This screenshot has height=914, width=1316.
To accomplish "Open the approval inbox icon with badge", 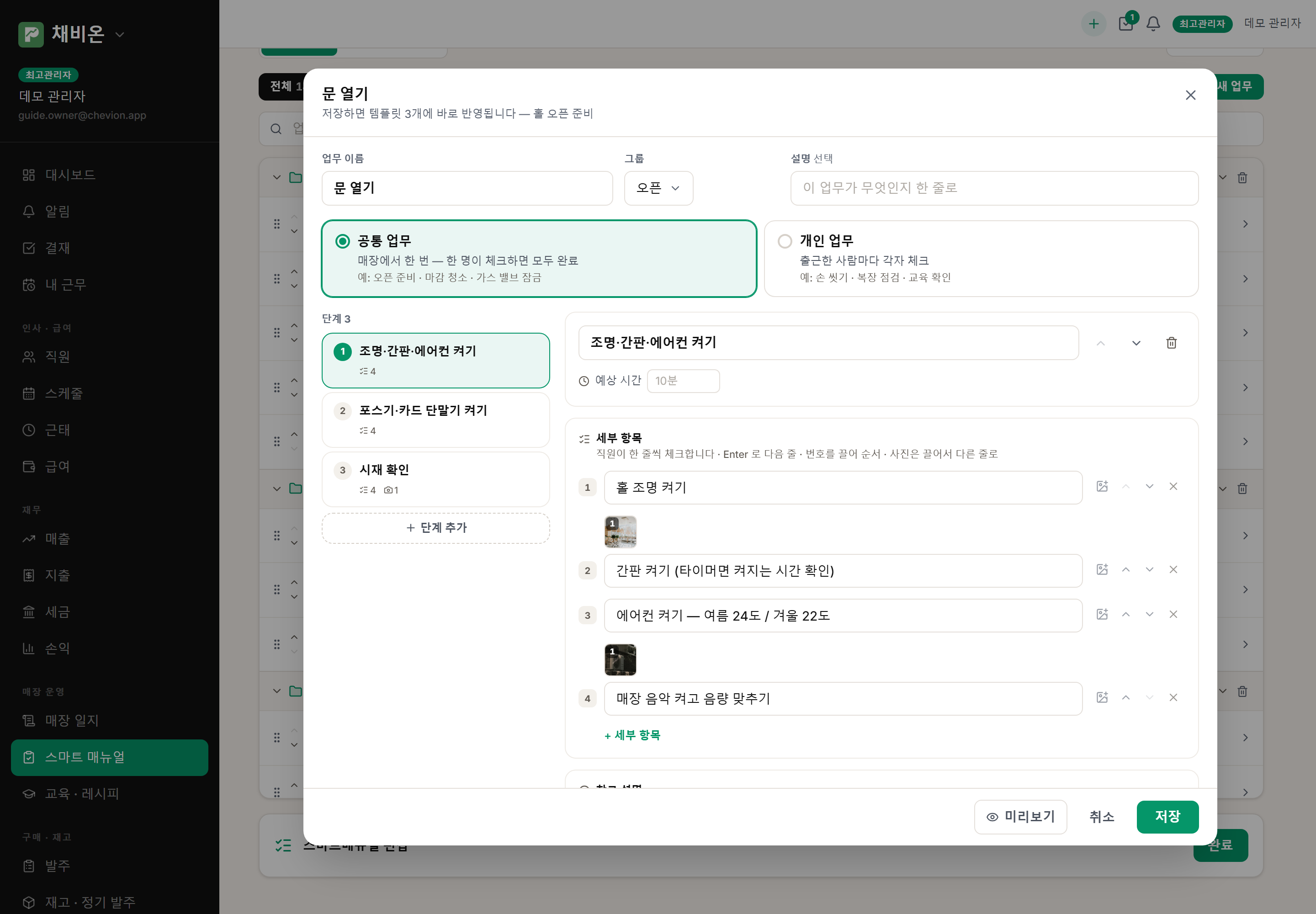I will click(1126, 23).
